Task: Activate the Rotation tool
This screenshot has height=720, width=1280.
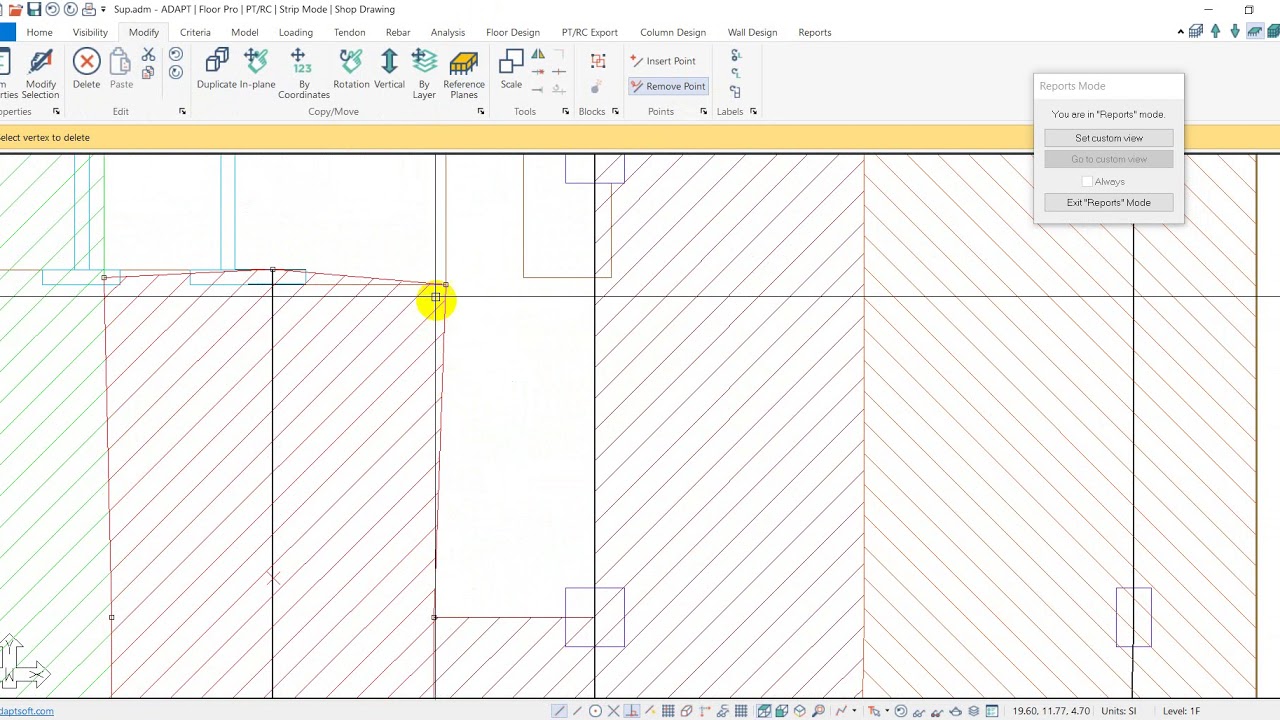Action: point(351,69)
